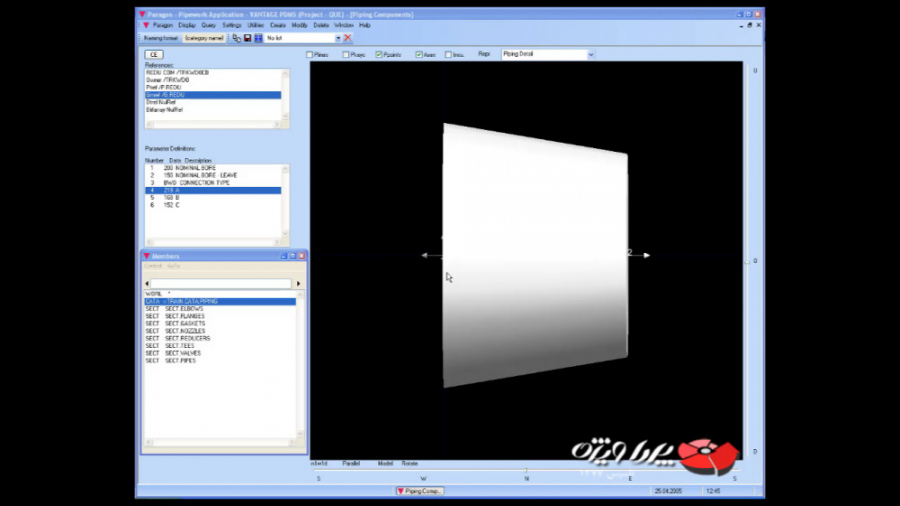Select SECT.NOZZLES in Members list
The width and height of the screenshot is (900, 506).
coord(220,331)
